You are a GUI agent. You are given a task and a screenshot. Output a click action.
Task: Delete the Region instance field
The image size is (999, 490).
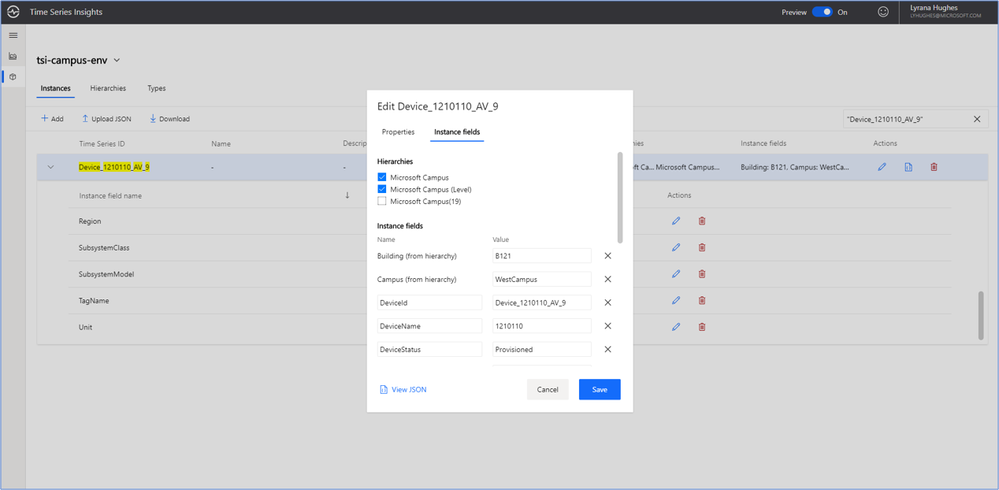coord(702,220)
